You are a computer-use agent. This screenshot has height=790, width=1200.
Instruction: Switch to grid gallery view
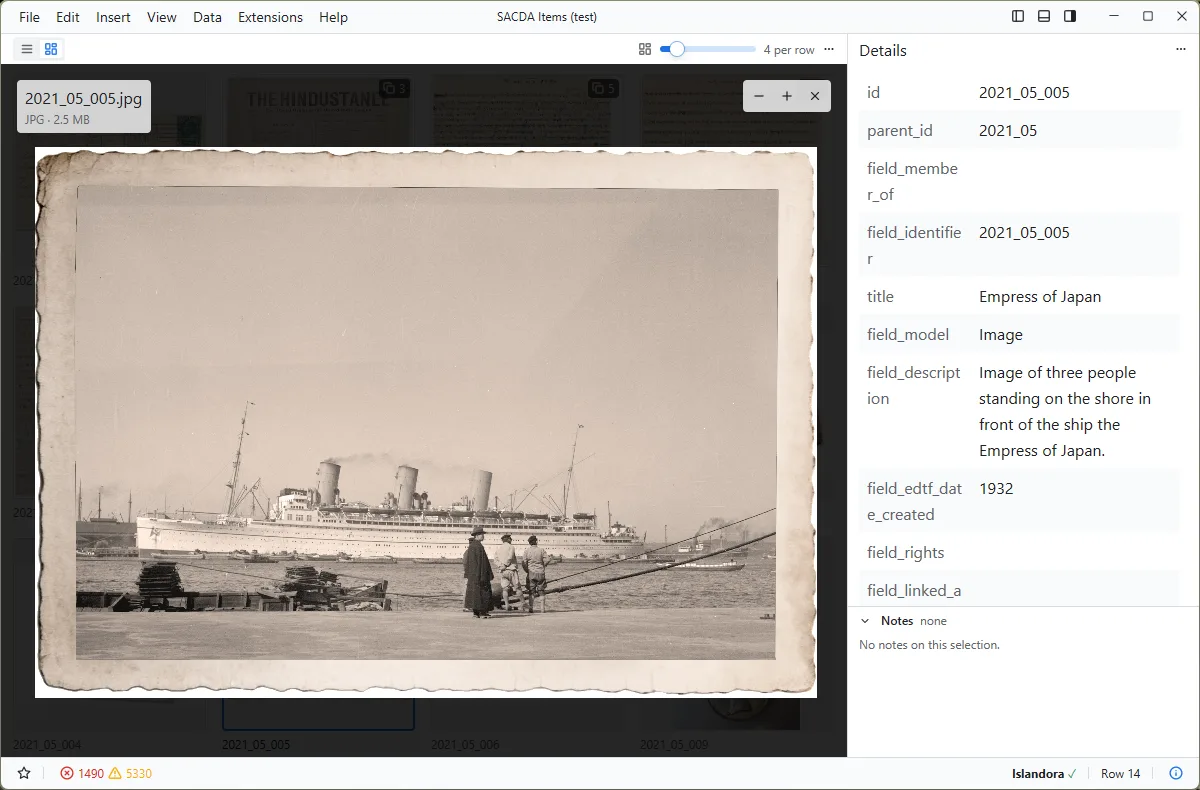click(51, 49)
